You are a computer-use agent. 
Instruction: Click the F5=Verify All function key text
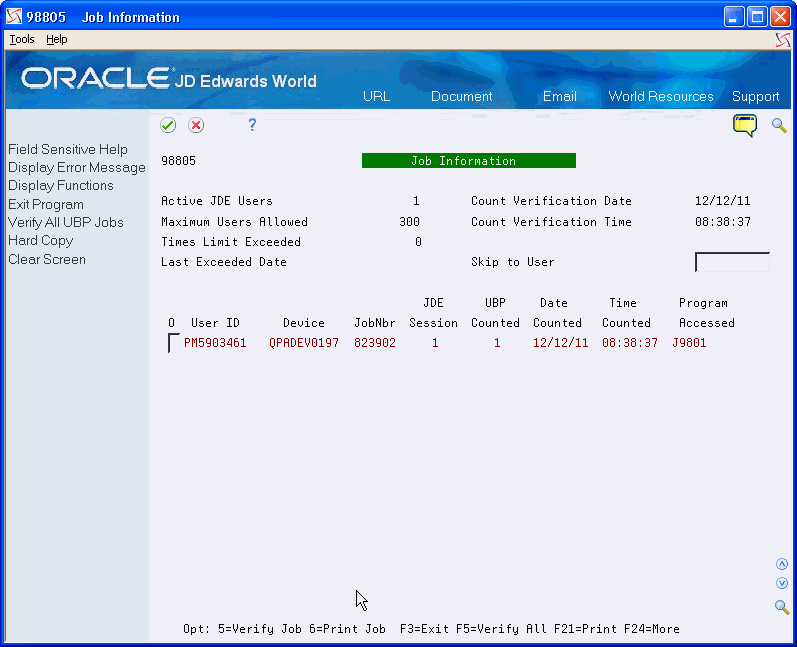coord(501,629)
